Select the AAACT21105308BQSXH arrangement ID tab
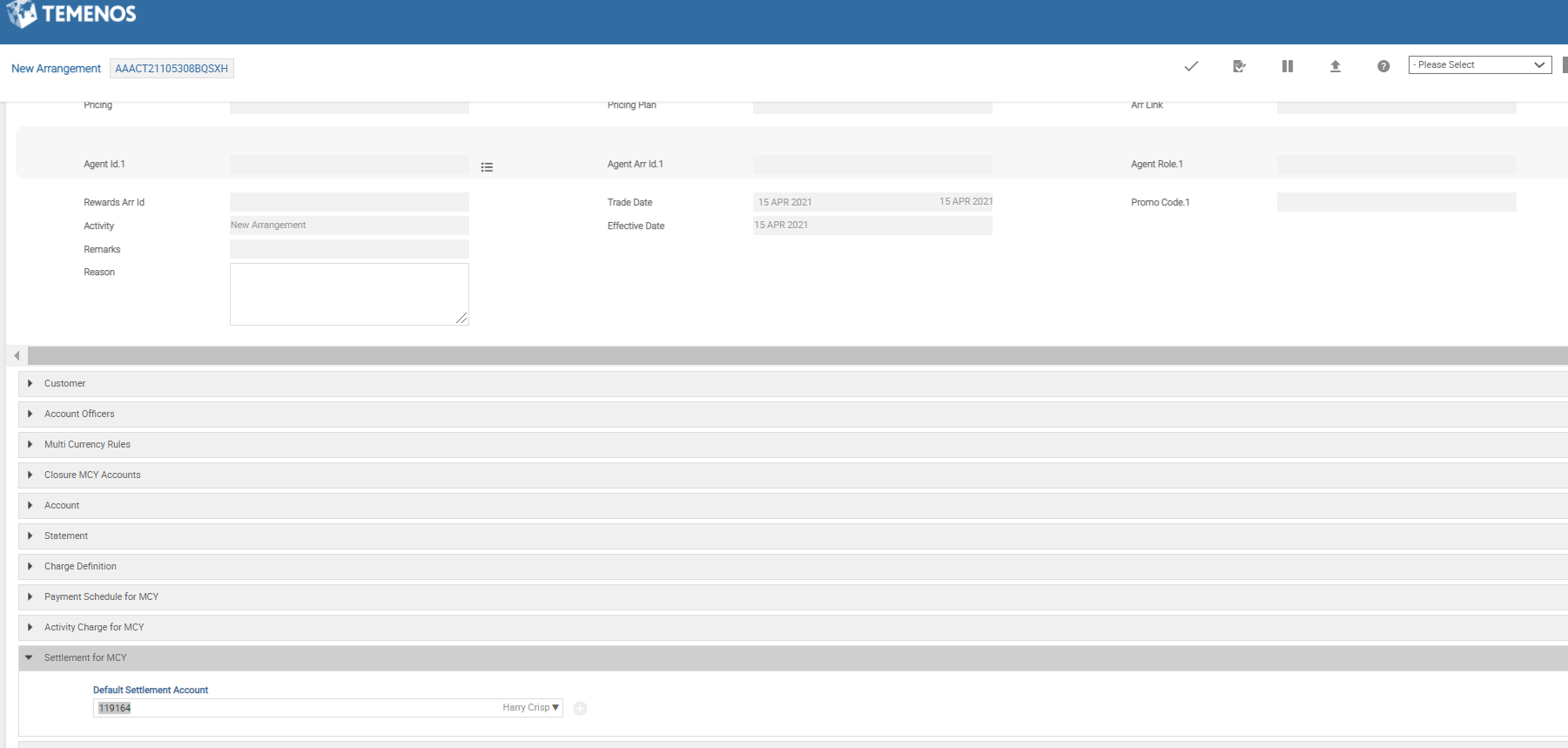 (172, 69)
